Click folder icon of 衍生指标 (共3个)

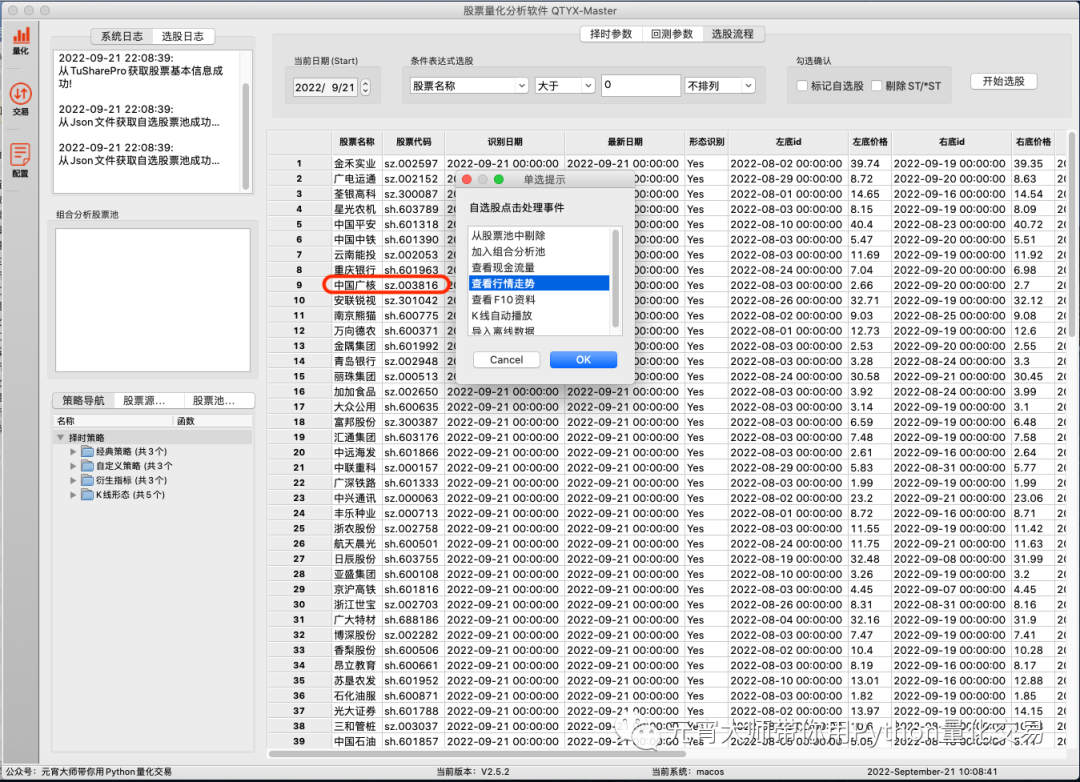(87, 480)
